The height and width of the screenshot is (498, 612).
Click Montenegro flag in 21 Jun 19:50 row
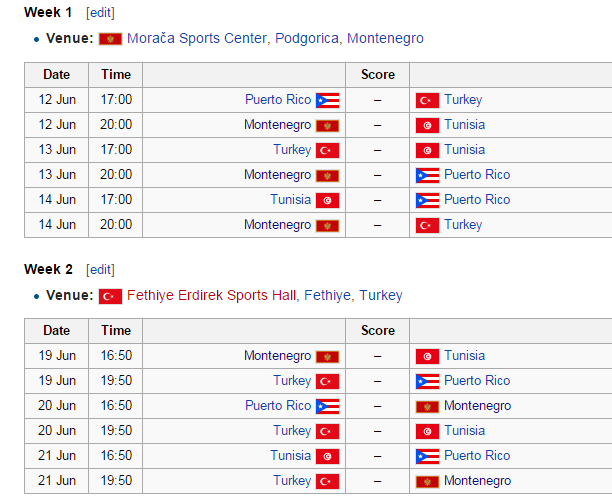pyautogui.click(x=427, y=482)
